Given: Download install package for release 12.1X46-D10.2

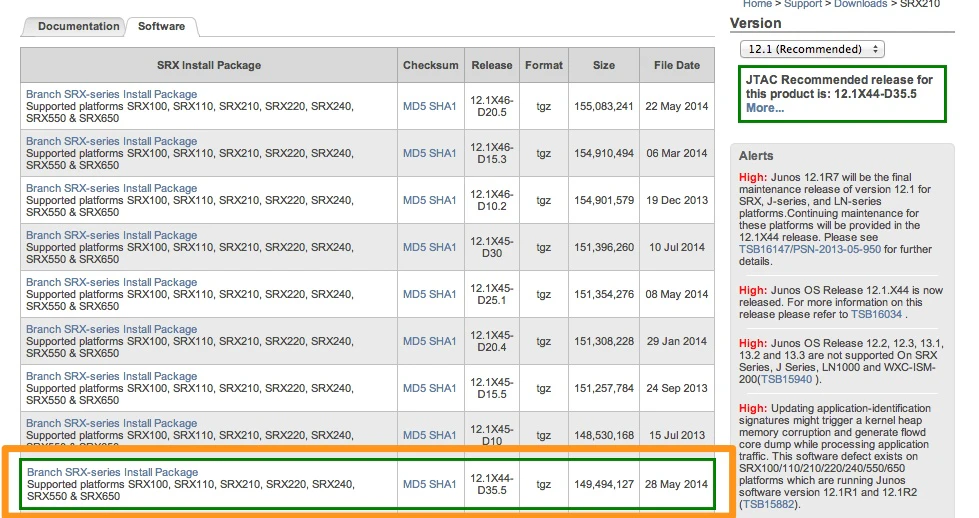Looking at the screenshot, I should point(111,188).
